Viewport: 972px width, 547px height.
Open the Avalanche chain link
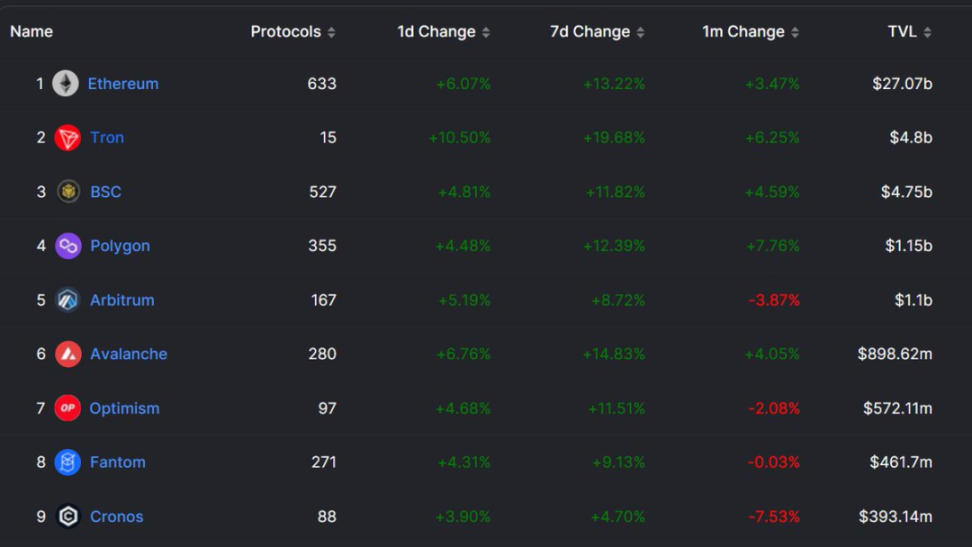tap(129, 354)
